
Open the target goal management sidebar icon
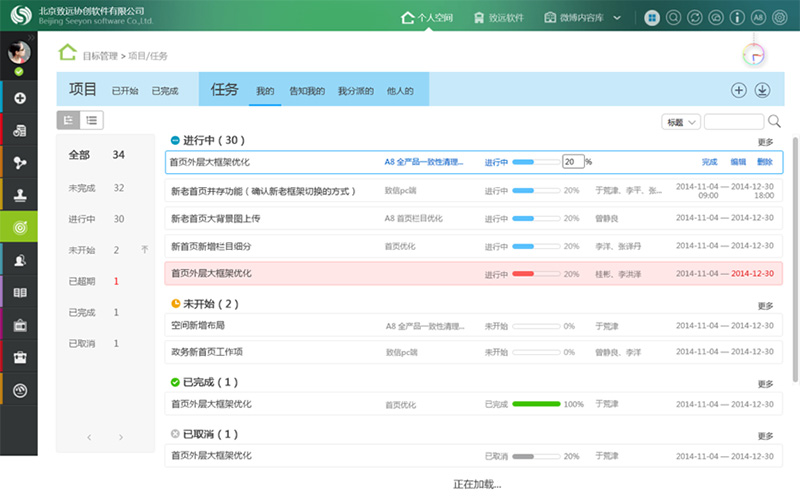tap(20, 227)
